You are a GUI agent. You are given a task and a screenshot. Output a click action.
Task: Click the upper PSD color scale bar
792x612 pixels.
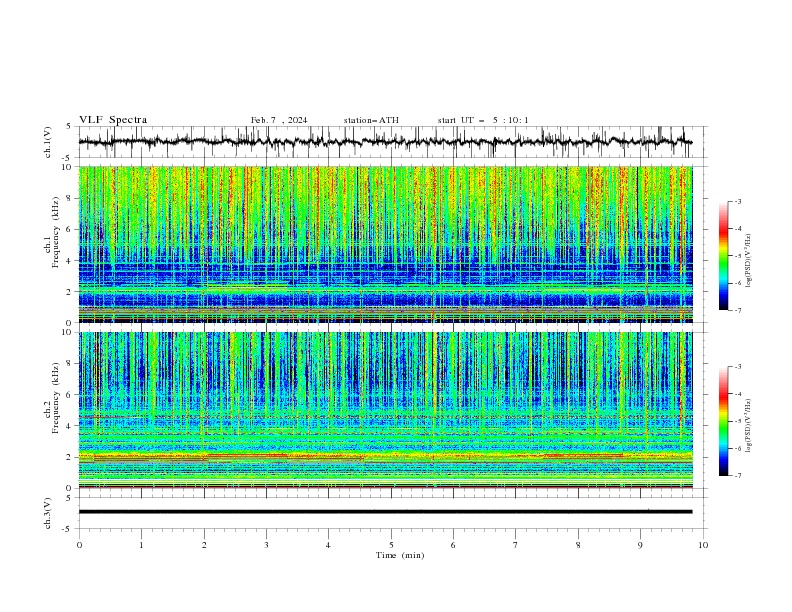tap(724, 256)
